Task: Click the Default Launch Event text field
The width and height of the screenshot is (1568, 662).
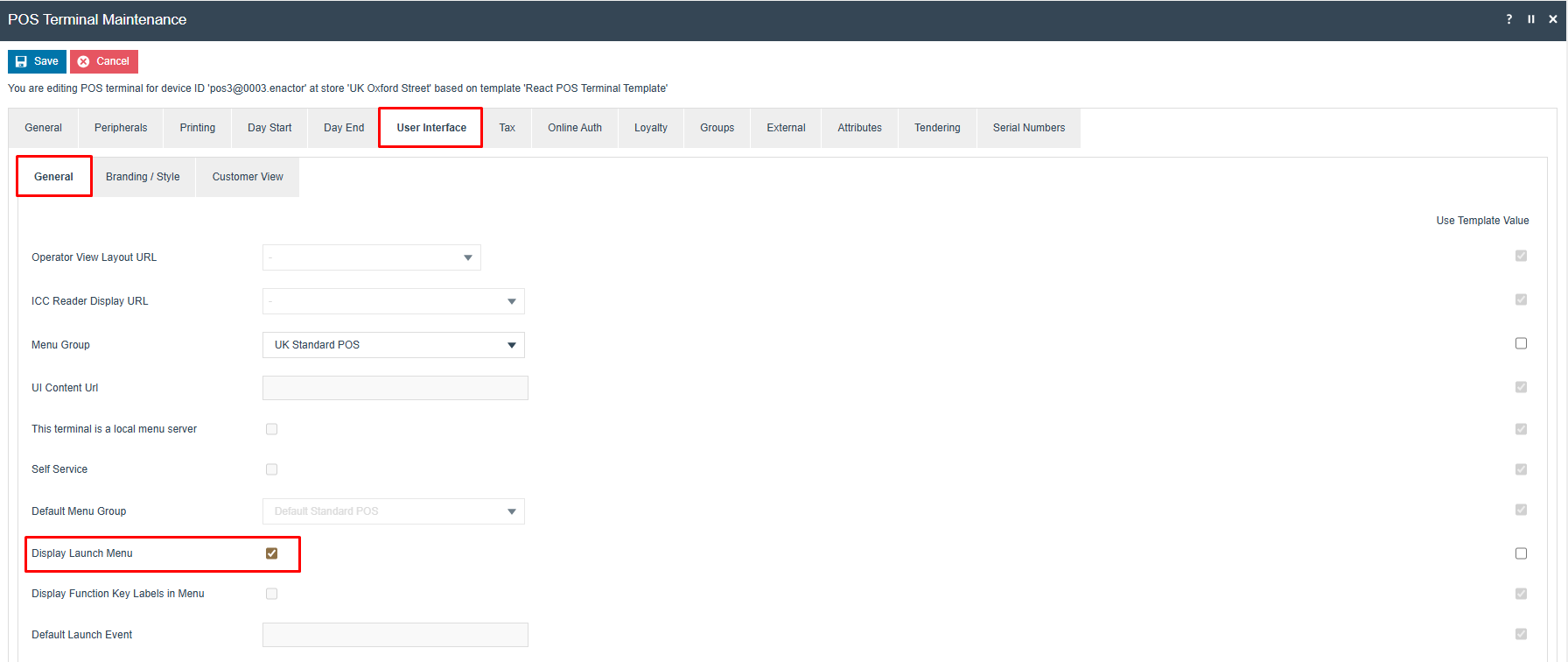Action: coord(395,635)
